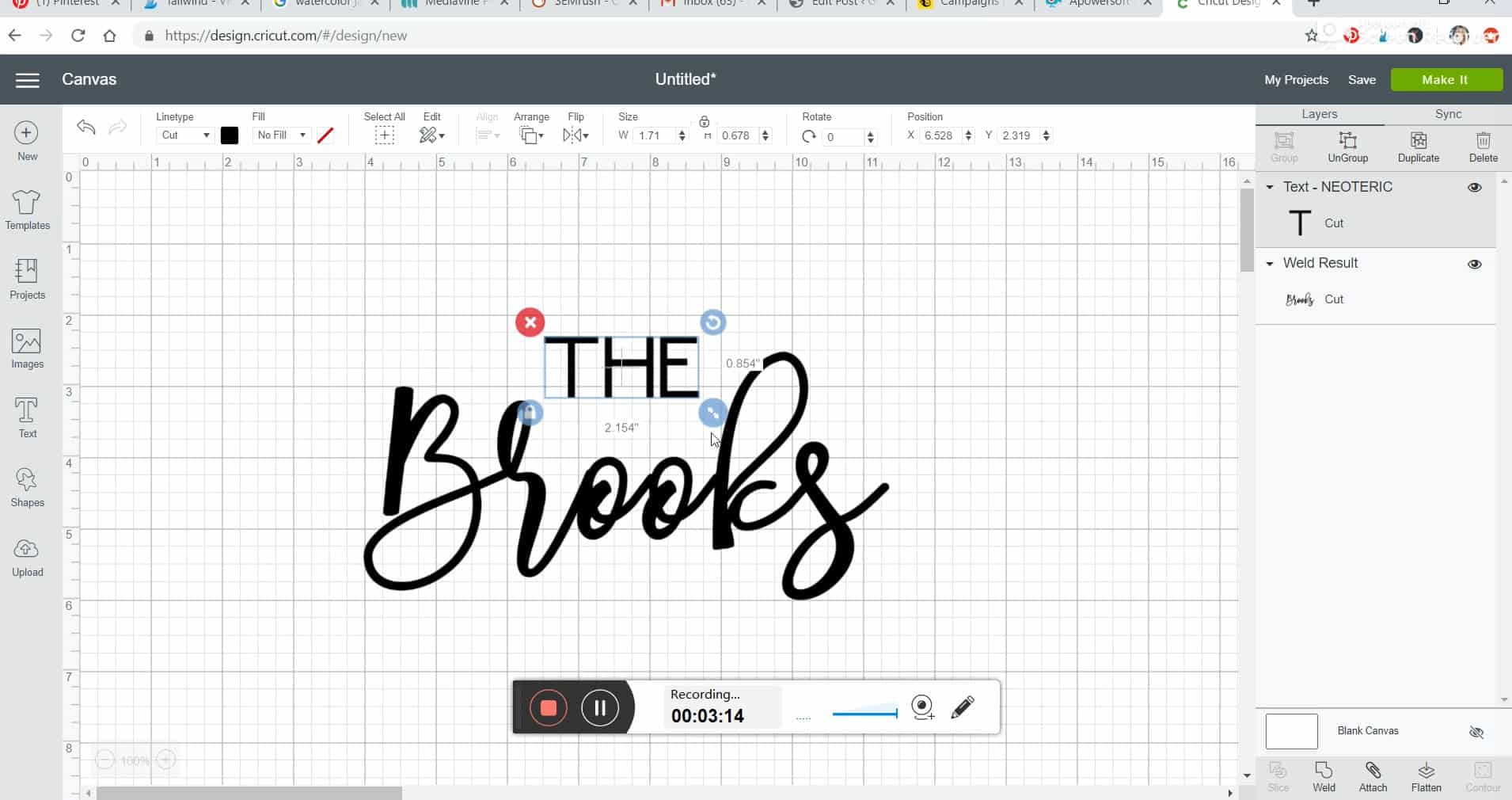Duplicate the selected layer

1418,147
